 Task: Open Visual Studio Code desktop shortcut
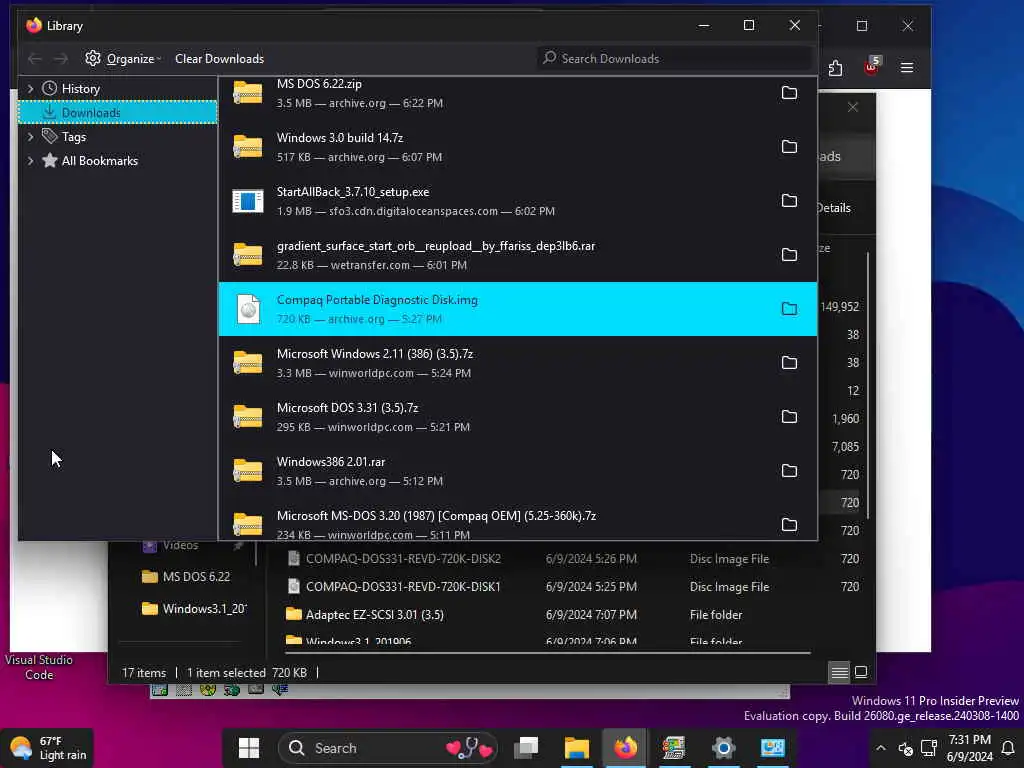[x=39, y=667]
